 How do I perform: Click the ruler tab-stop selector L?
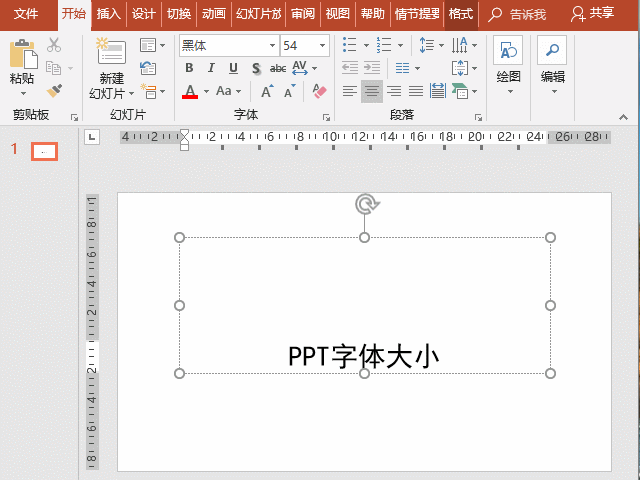click(x=92, y=137)
